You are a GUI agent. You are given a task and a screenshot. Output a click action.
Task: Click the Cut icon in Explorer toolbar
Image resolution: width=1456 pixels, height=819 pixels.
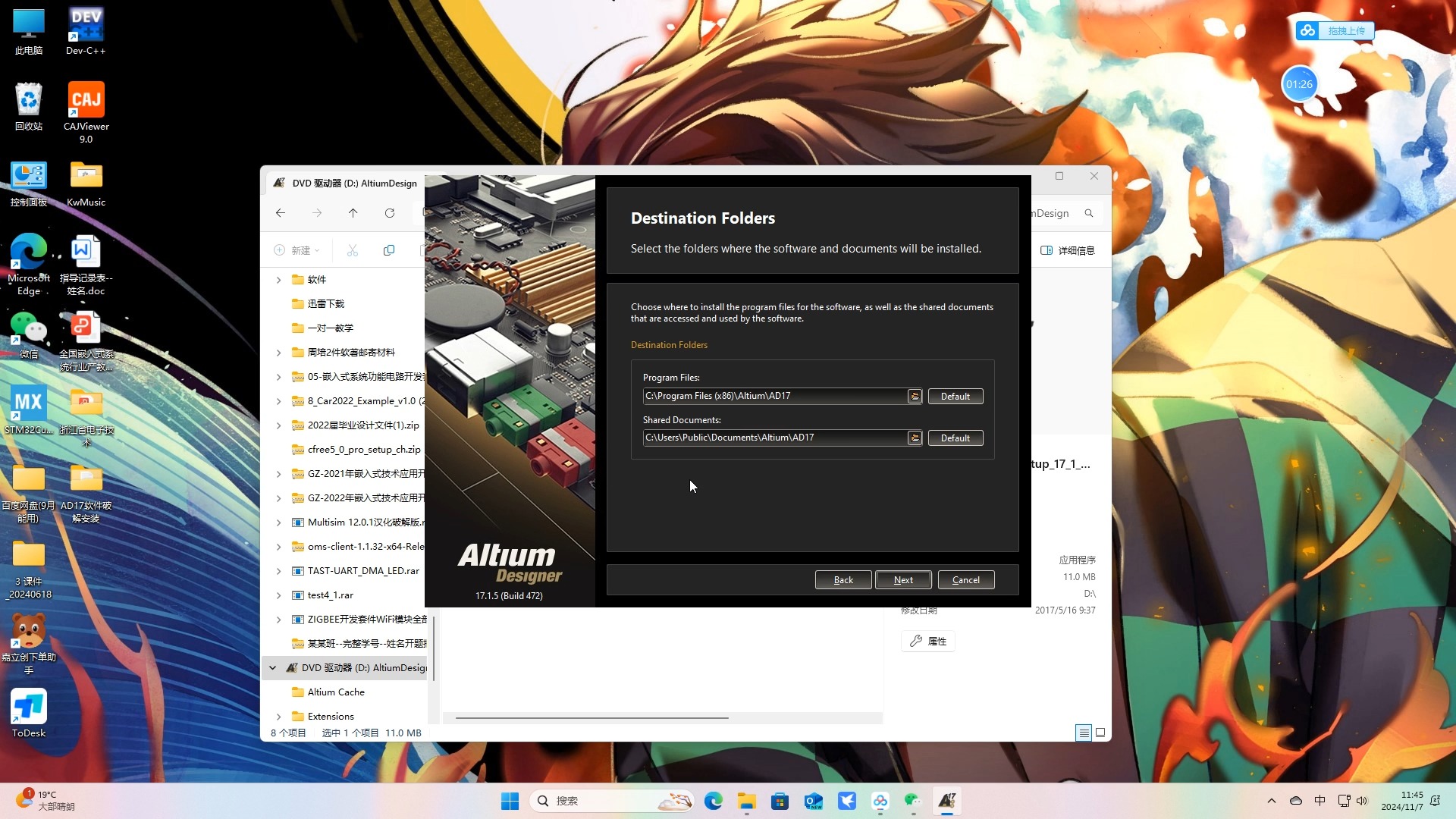tap(353, 250)
